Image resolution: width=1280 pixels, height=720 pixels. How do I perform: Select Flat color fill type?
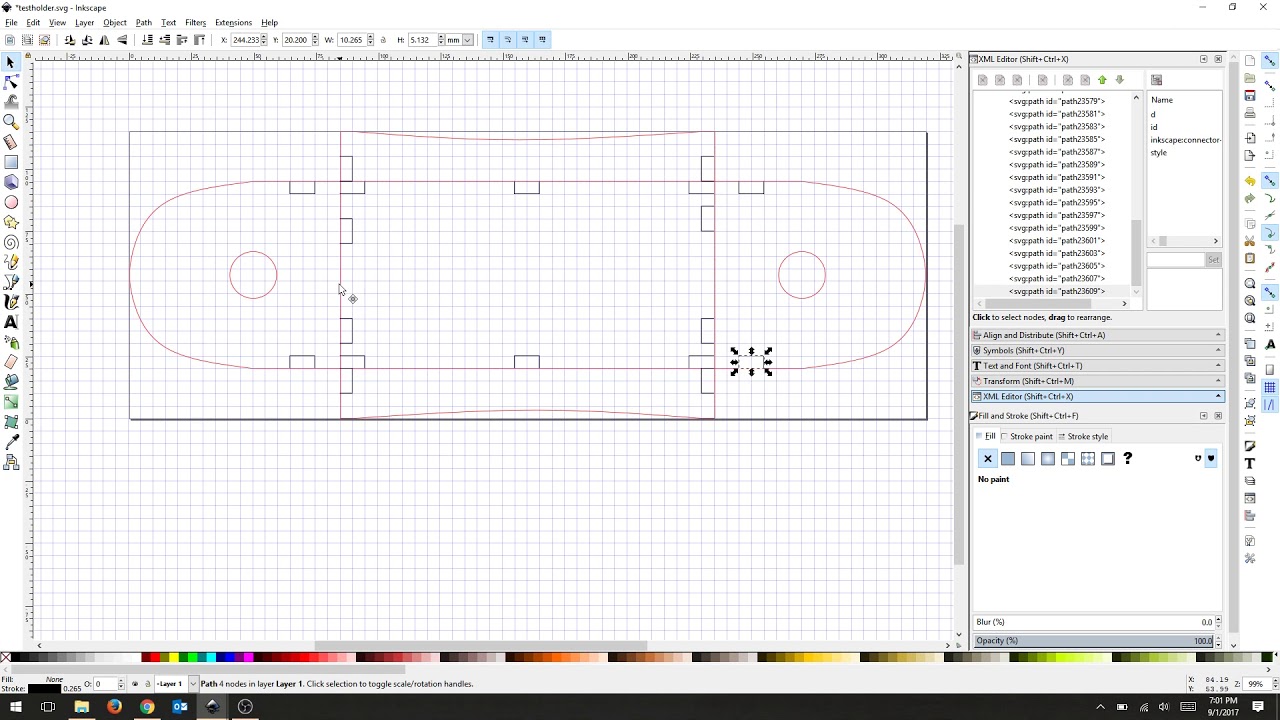(x=1008, y=459)
